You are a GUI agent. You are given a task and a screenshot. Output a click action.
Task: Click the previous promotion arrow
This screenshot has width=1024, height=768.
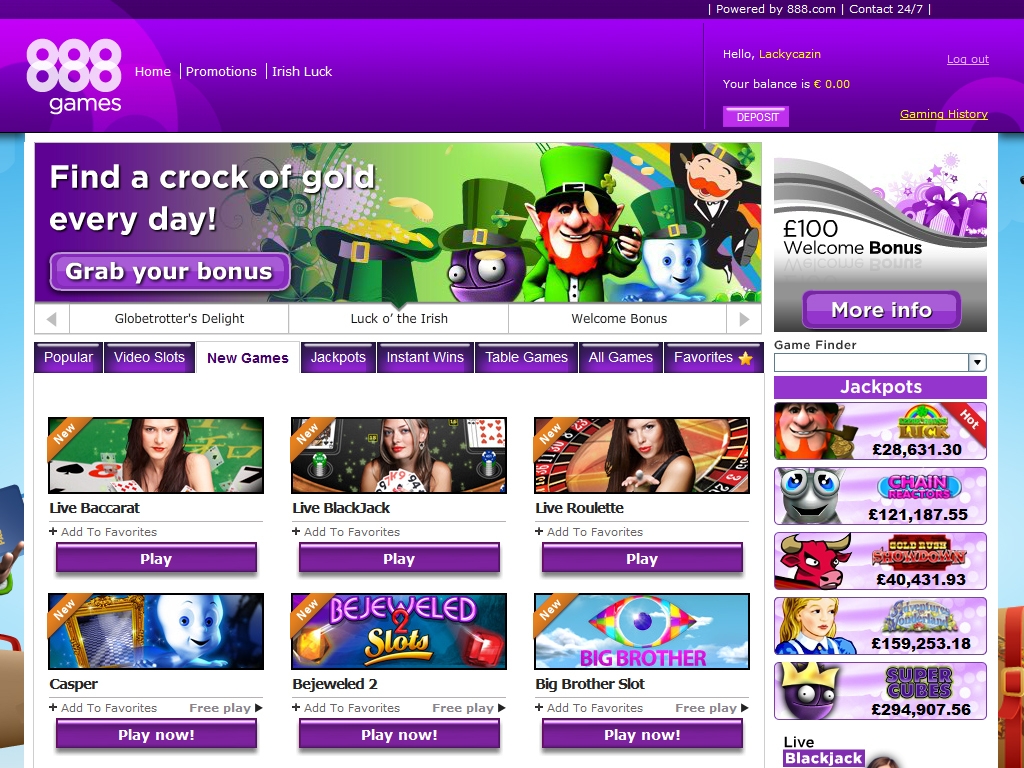(x=51, y=319)
